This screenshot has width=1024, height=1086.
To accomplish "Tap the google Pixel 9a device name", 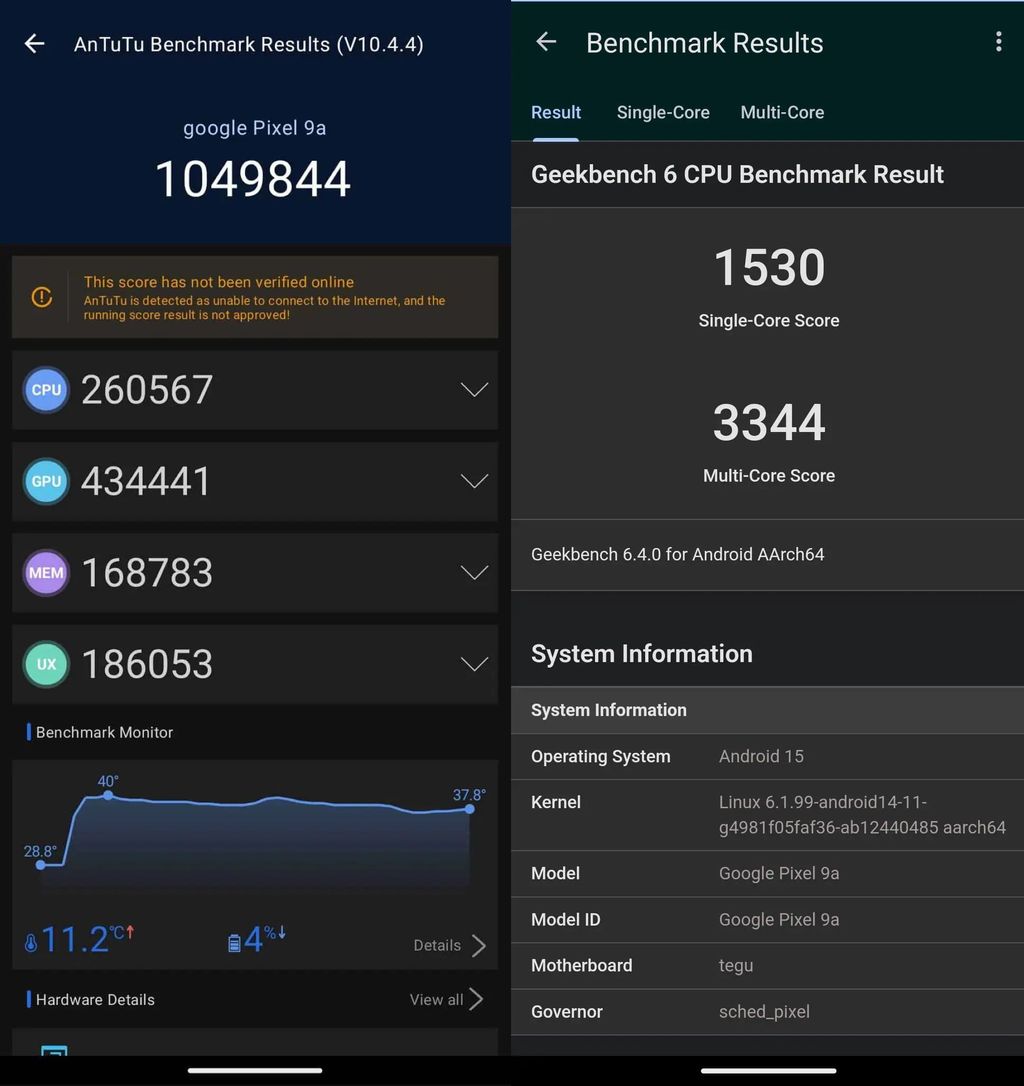I will click(x=254, y=128).
